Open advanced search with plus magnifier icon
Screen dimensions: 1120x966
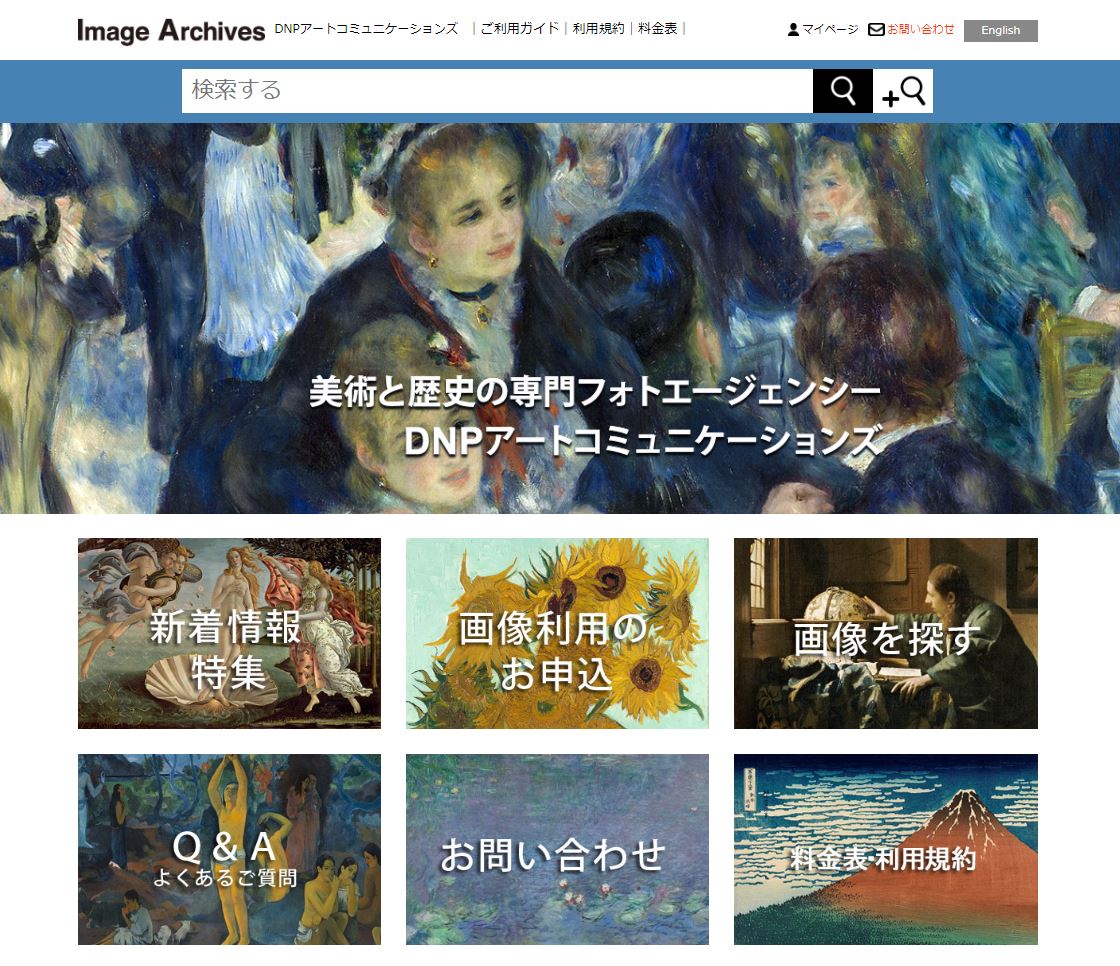[x=903, y=91]
